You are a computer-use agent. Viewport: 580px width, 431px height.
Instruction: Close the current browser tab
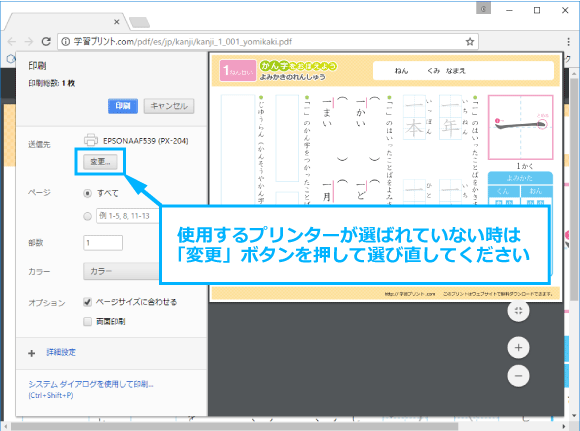[117, 22]
